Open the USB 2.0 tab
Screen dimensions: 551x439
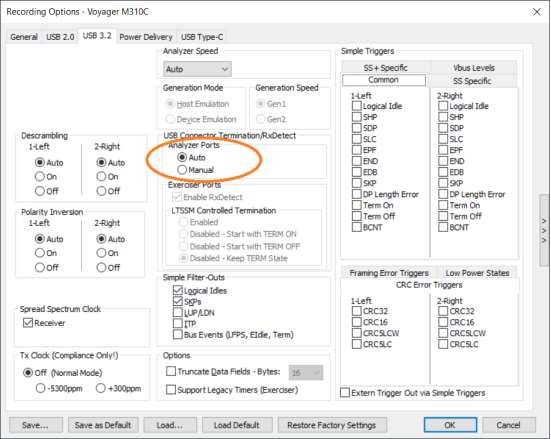pyautogui.click(x=60, y=37)
